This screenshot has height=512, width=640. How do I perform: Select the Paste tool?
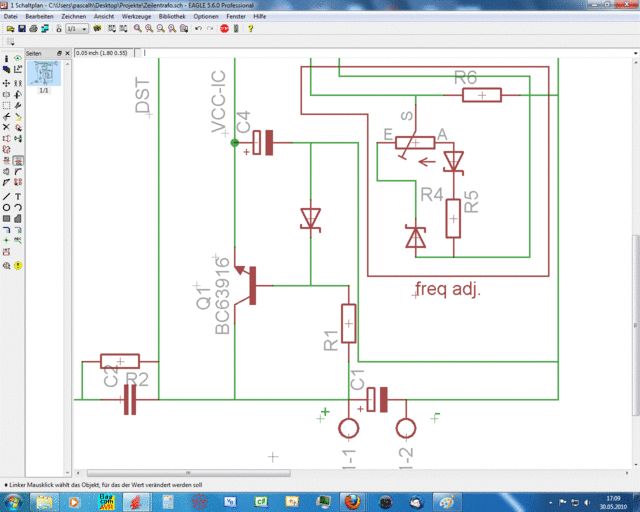point(18,117)
